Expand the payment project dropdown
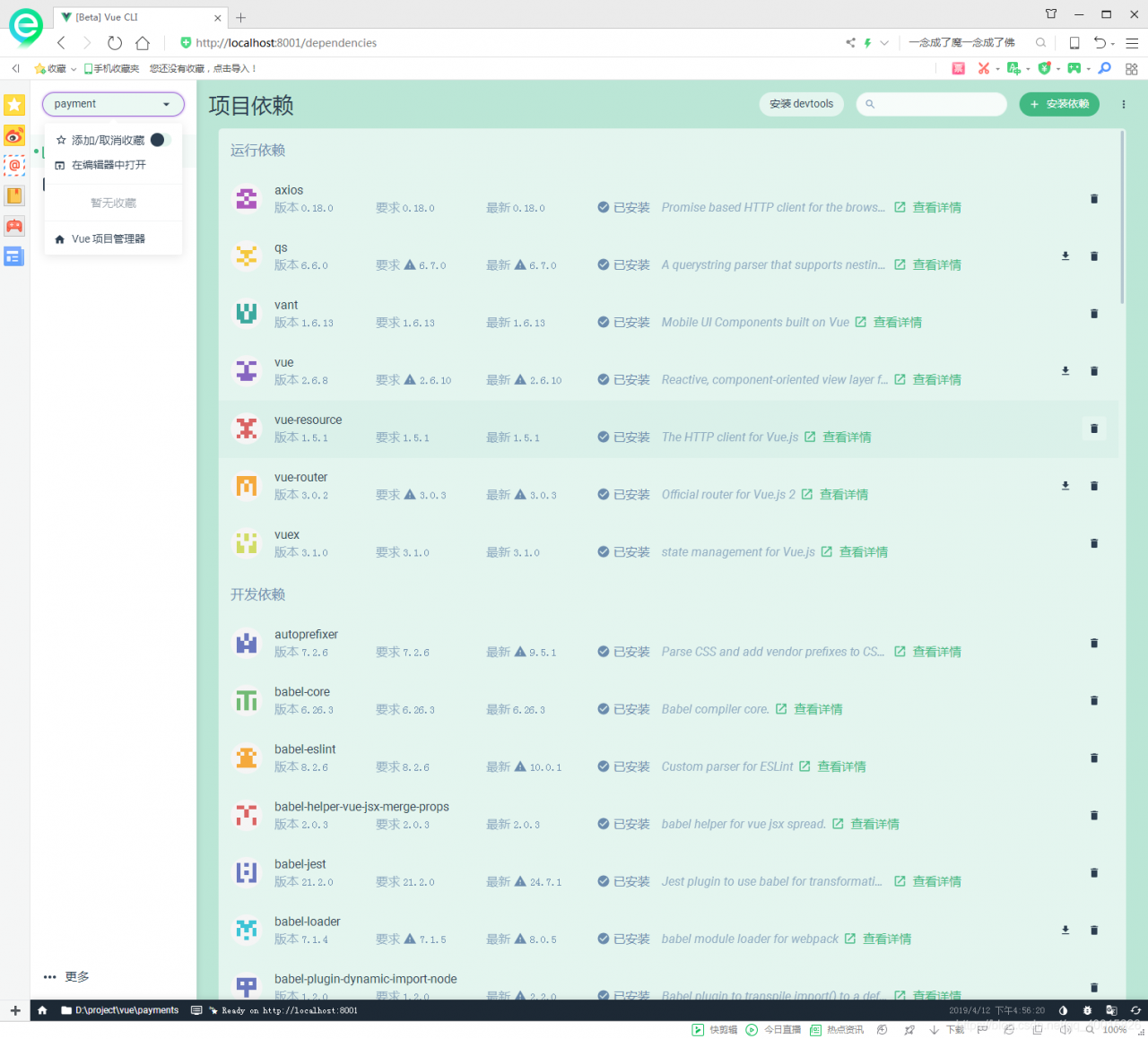The image size is (1148, 1039). (113, 104)
